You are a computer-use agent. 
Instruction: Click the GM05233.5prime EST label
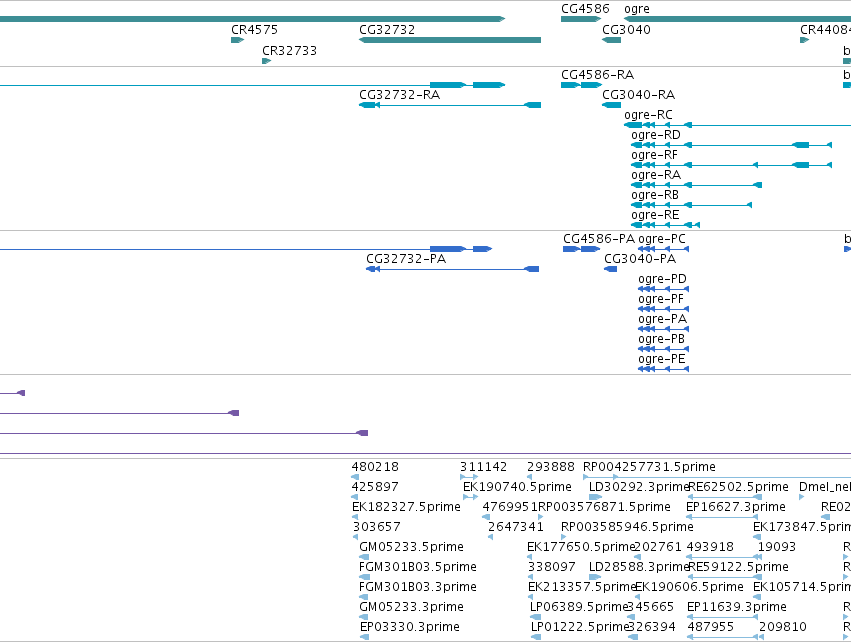[411, 546]
